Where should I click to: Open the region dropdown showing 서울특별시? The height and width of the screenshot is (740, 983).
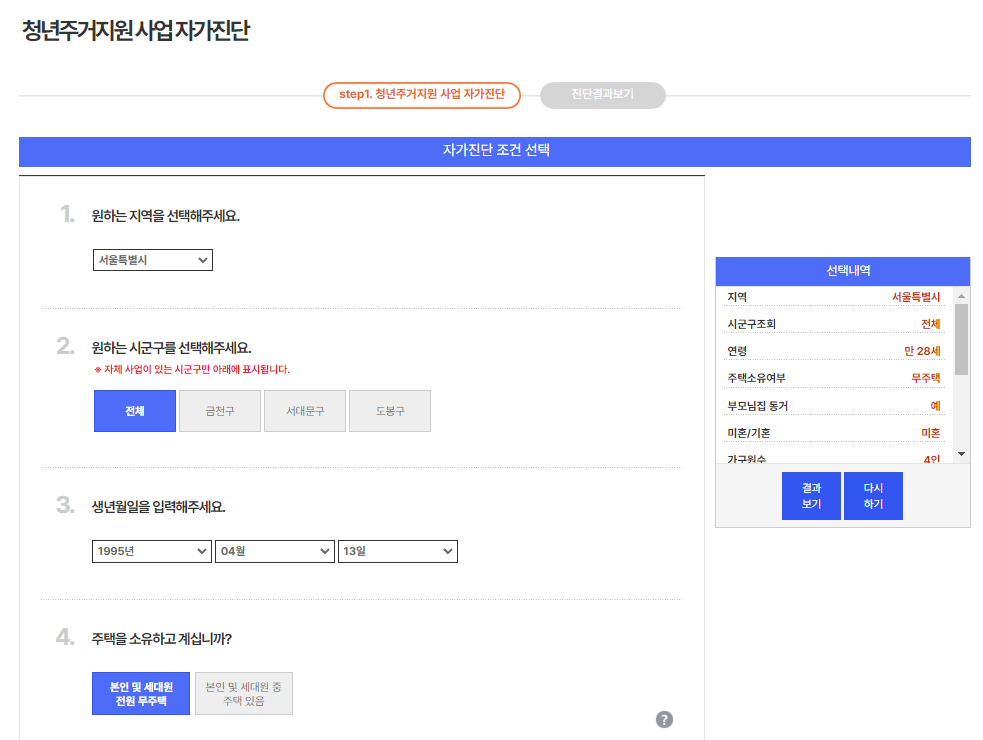pyautogui.click(x=152, y=259)
